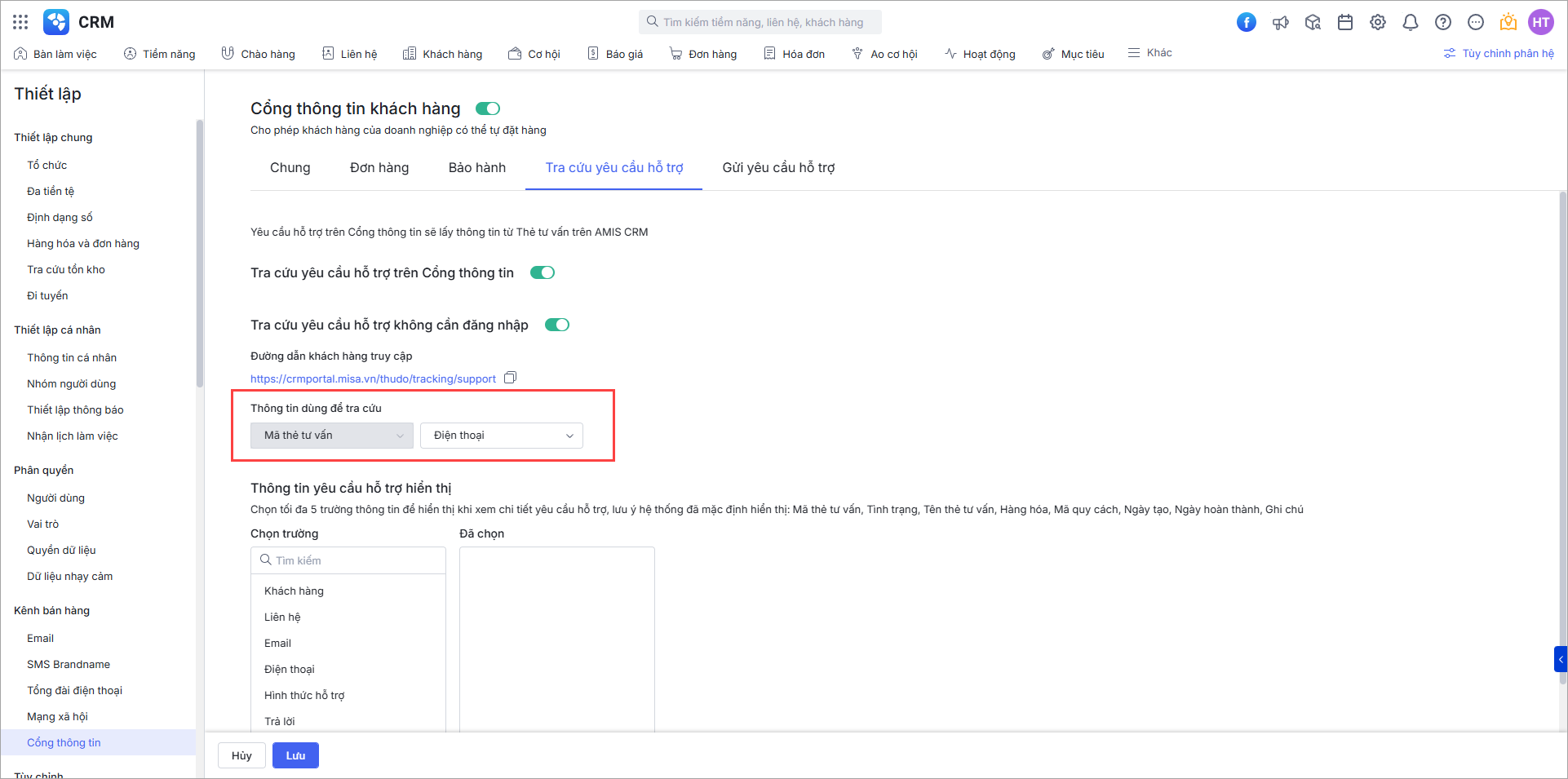The width and height of the screenshot is (1568, 779).
Task: Switch to Bảo hành tab
Action: tap(477, 167)
